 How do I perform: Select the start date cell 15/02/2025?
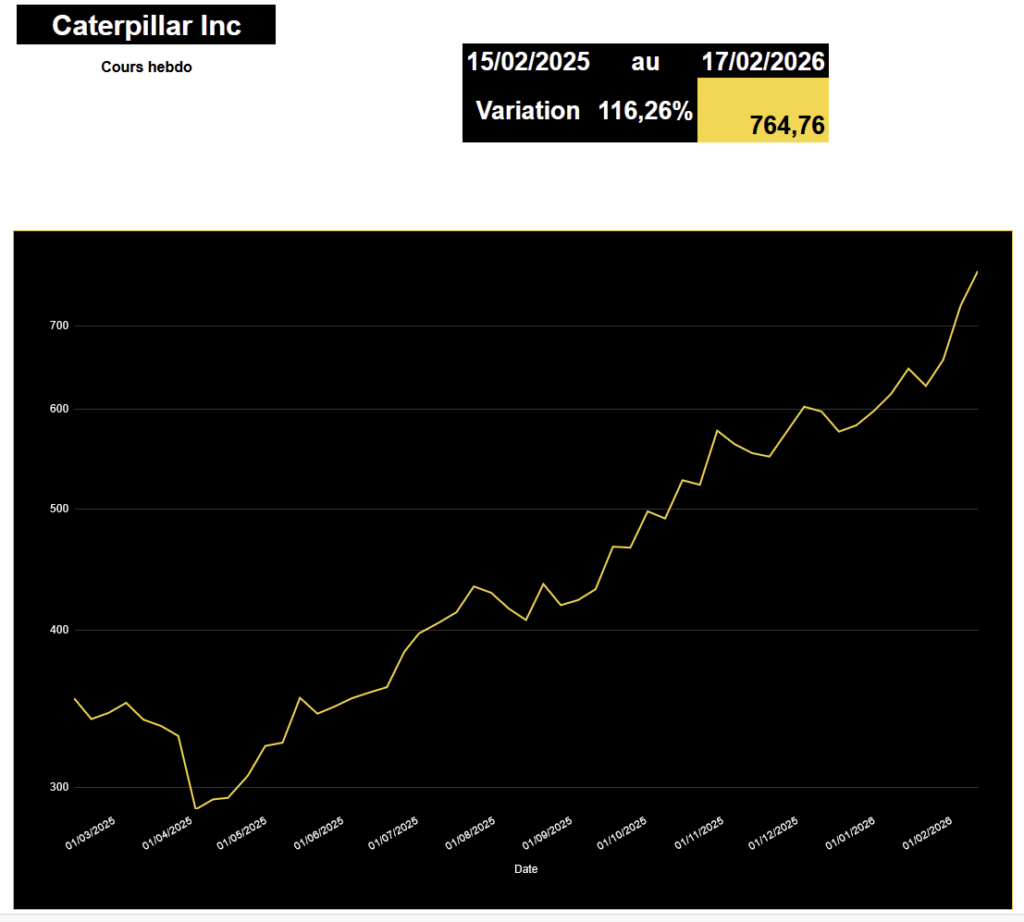pos(525,61)
